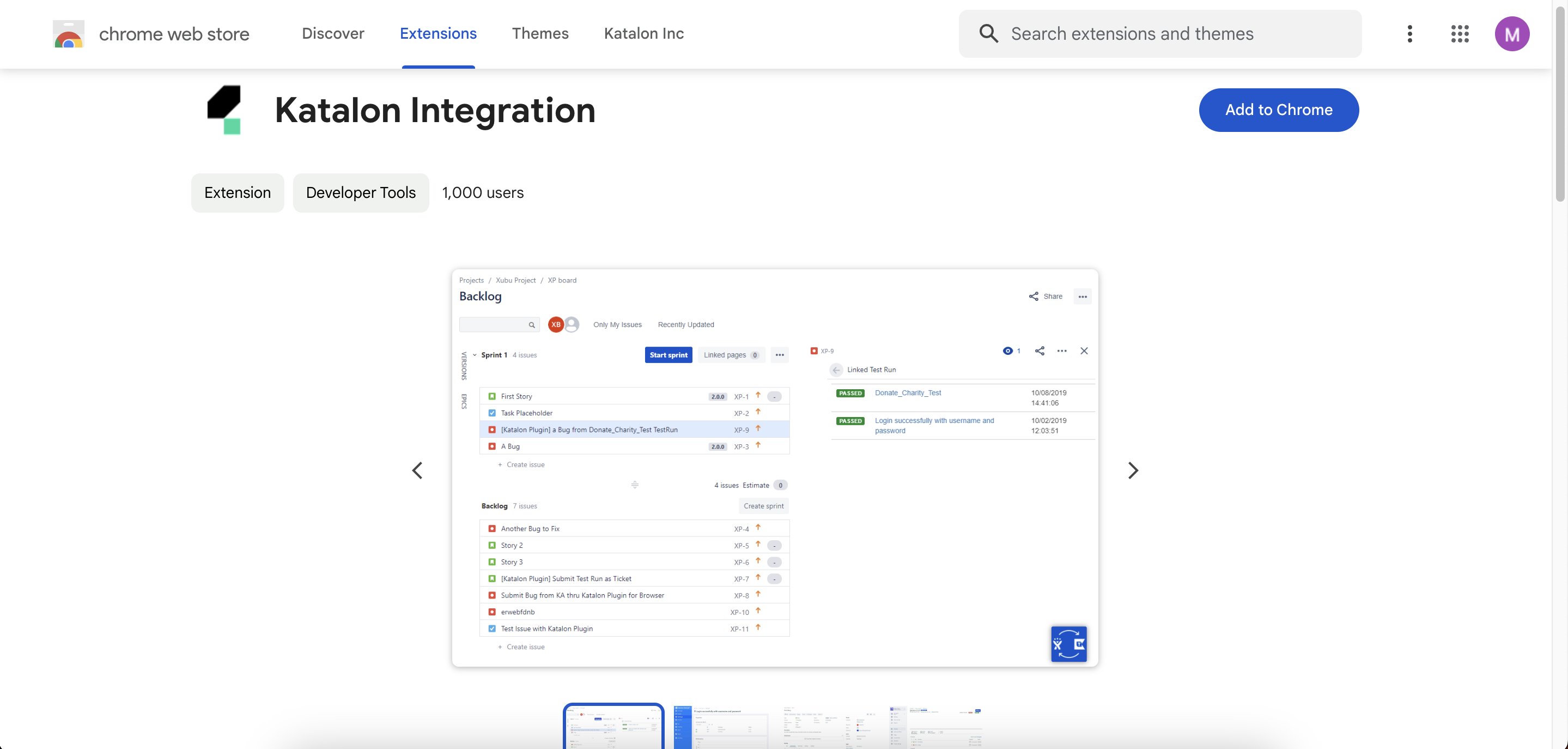
Task: Open the Developer Tools category chip
Action: 360,192
